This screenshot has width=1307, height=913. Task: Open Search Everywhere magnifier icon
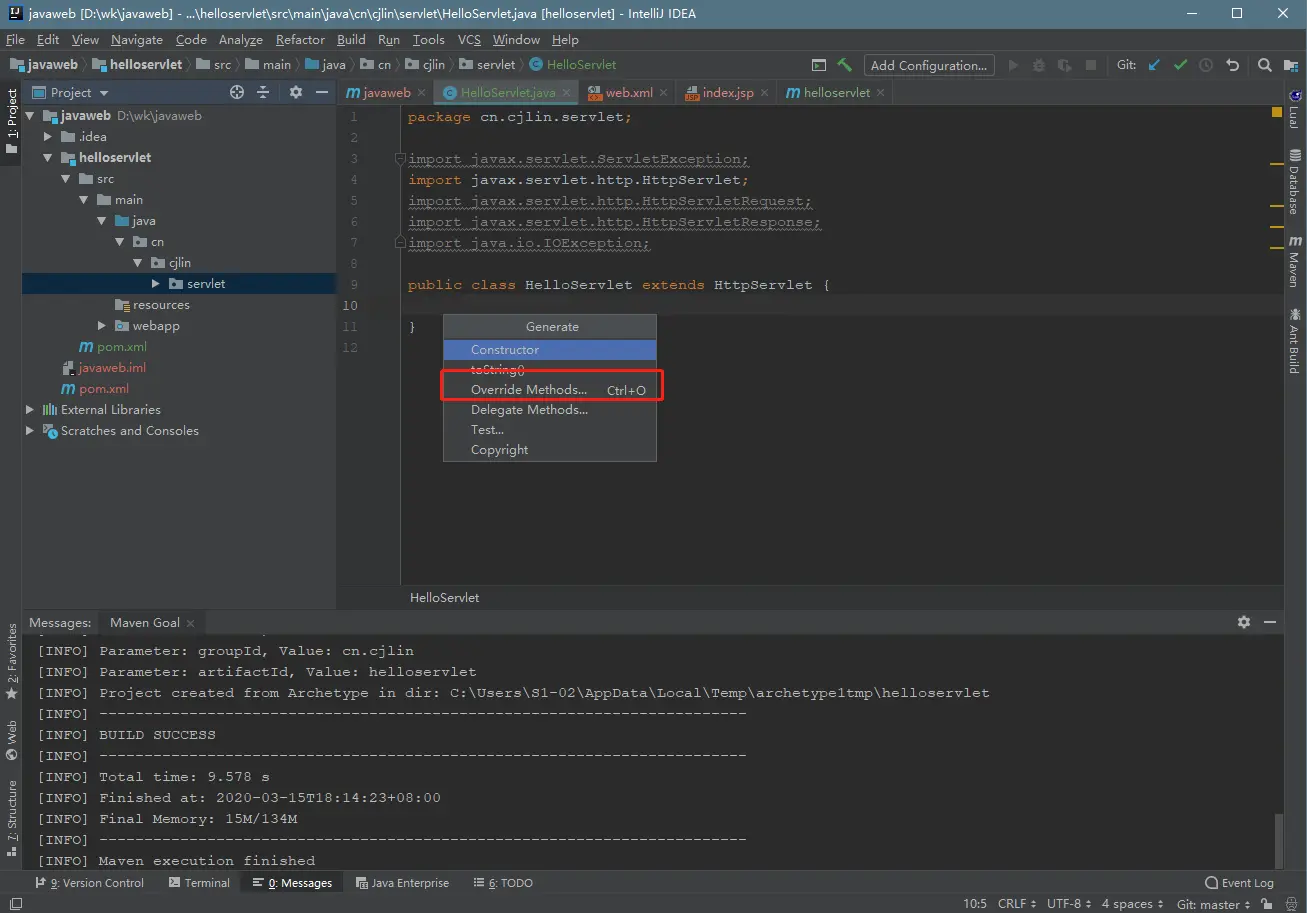1264,65
